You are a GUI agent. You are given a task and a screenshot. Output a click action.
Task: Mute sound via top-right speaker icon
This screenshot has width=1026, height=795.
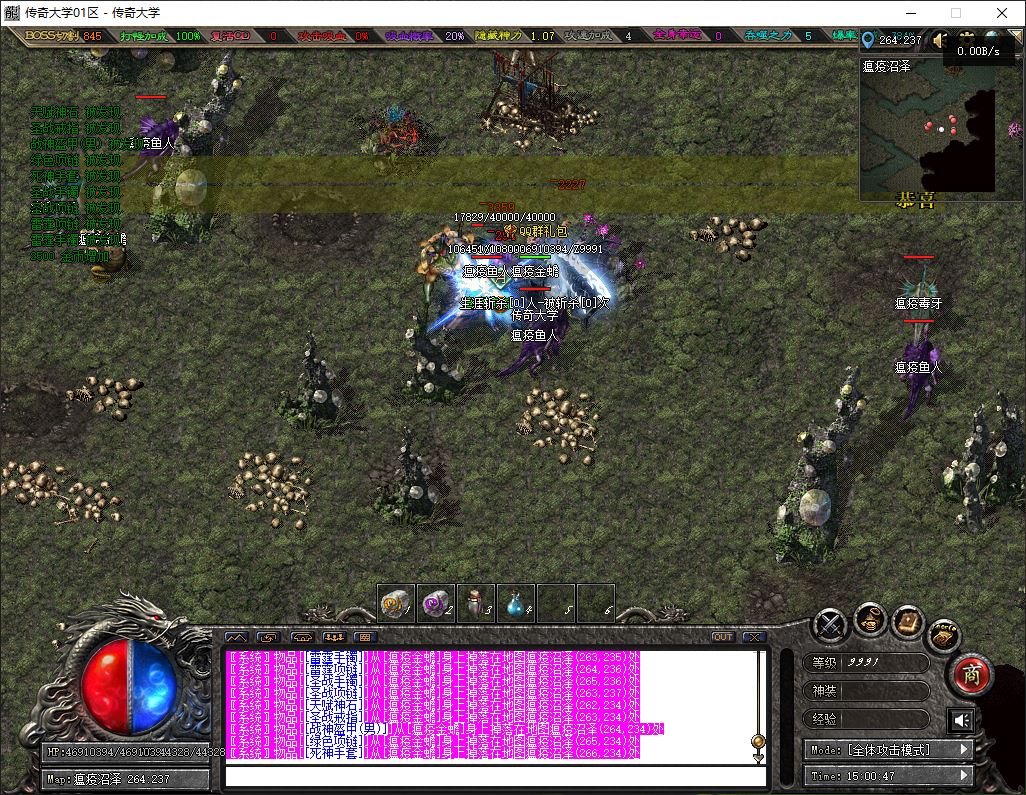click(x=940, y=41)
